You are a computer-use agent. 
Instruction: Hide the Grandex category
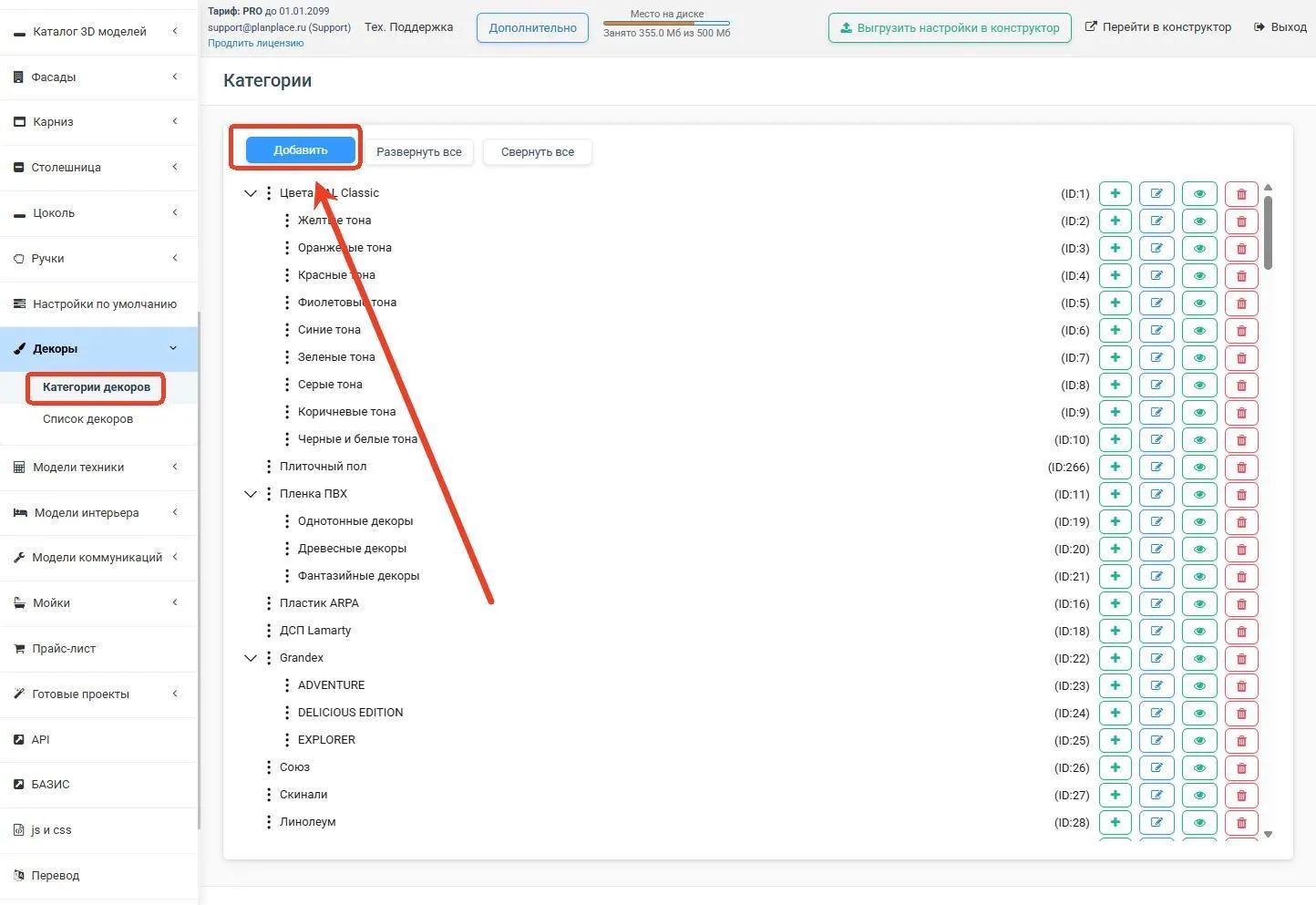pos(1199,658)
